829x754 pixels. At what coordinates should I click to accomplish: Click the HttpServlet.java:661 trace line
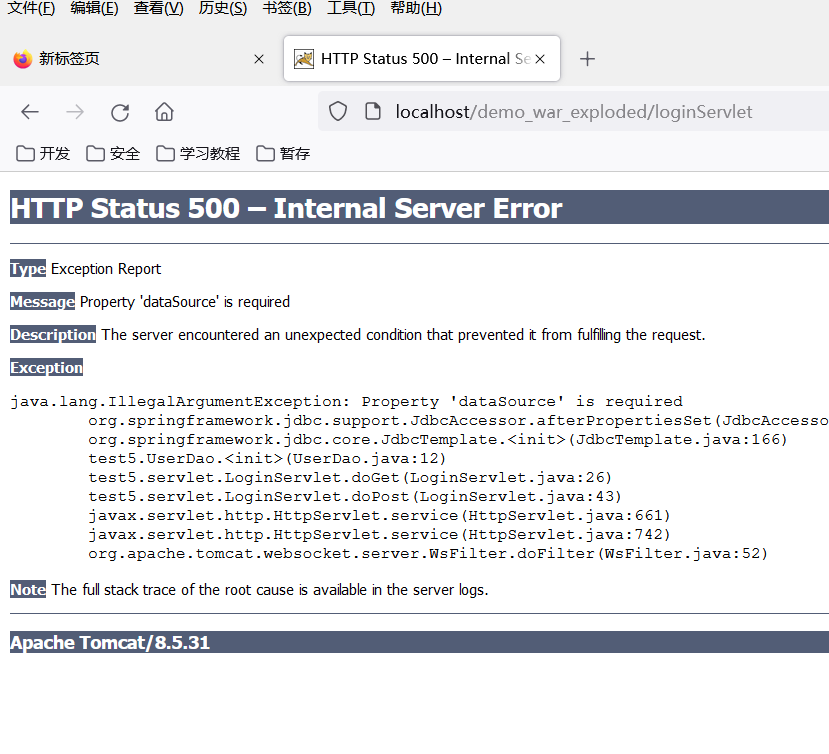379,516
